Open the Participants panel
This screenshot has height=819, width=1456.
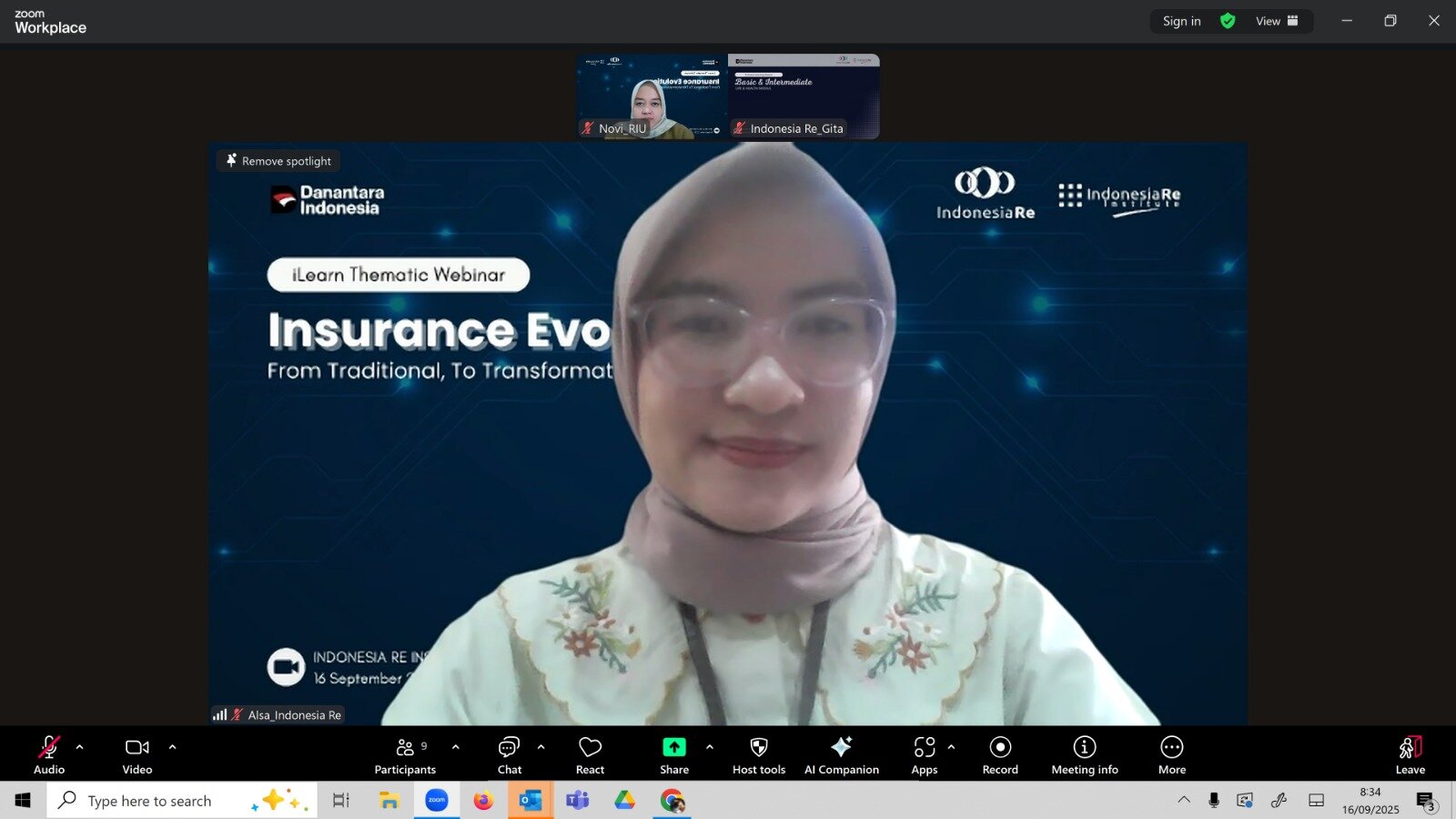click(x=405, y=755)
